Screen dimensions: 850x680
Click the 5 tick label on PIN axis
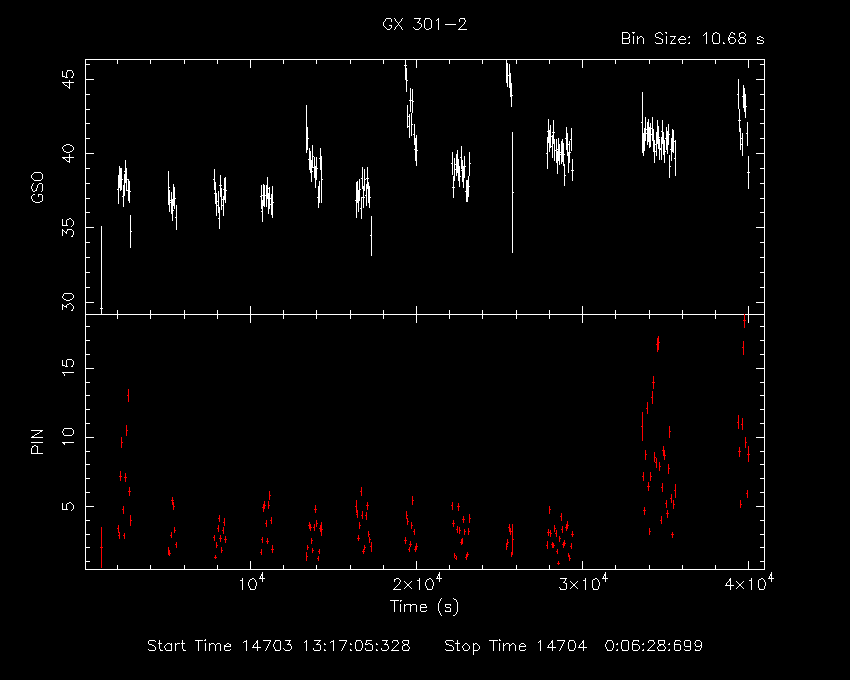point(69,506)
